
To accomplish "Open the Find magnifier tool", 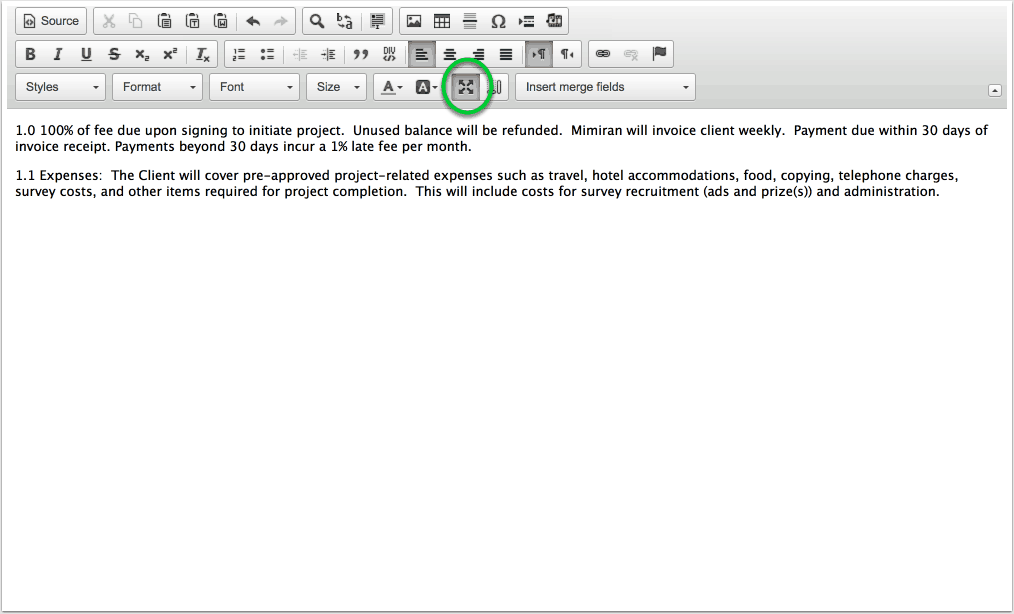I will 316,21.
